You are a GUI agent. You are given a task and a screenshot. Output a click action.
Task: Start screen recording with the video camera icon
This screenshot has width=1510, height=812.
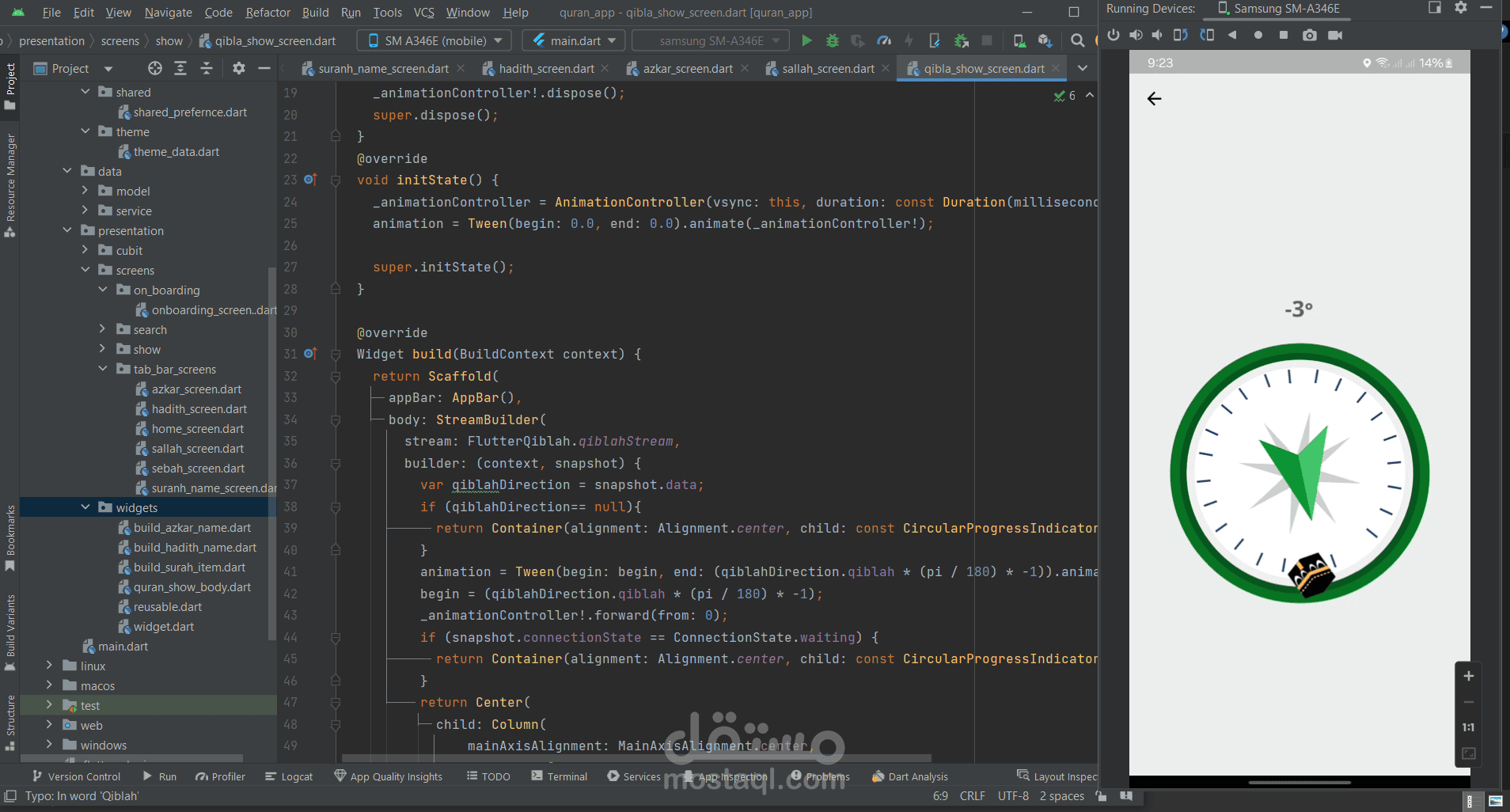point(1335,35)
